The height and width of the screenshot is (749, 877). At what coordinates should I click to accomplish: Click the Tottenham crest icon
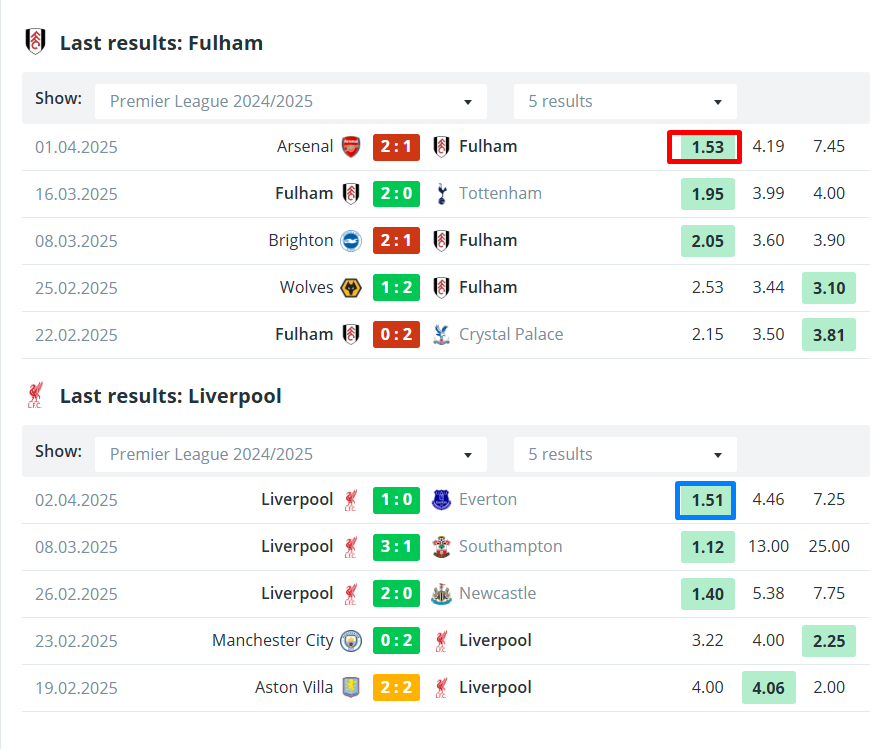pyautogui.click(x=441, y=194)
